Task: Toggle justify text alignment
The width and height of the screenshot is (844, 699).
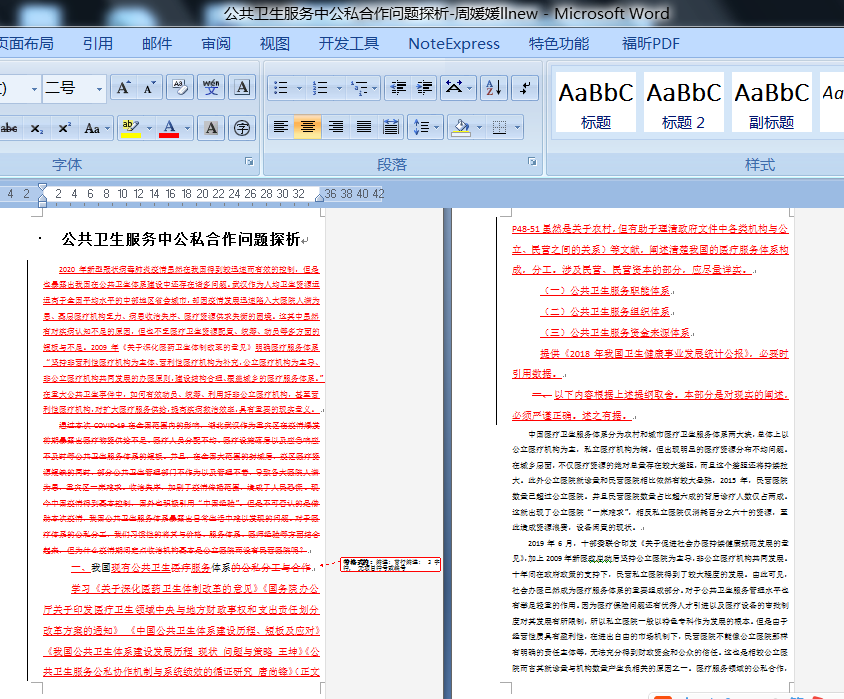Action: (364, 127)
